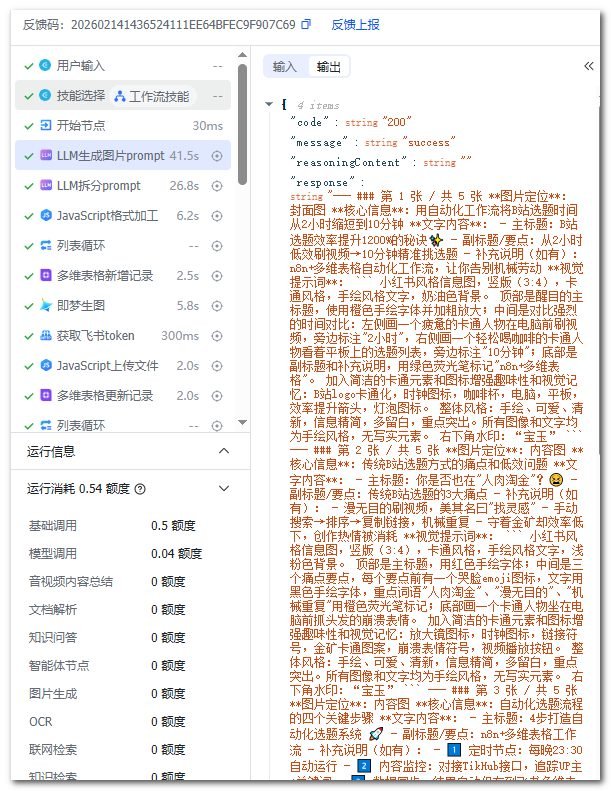The image size is (611, 791).
Task: Select the 多维表格新增记录 step
Action: click(x=123, y=275)
